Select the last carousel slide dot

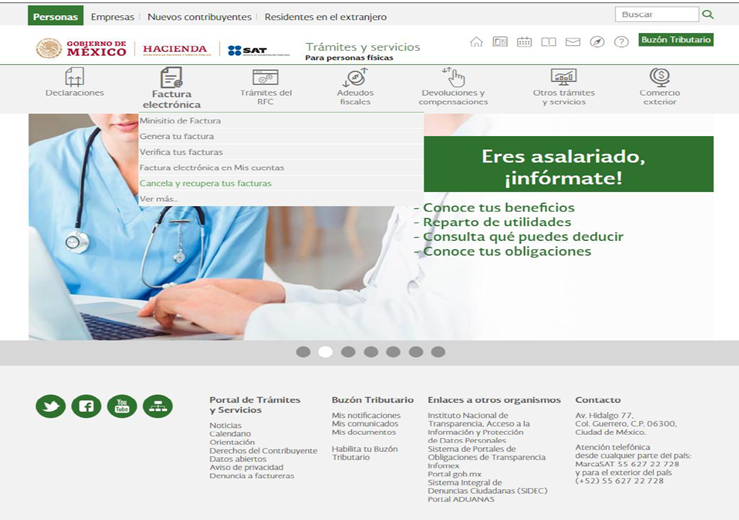[x=438, y=352]
